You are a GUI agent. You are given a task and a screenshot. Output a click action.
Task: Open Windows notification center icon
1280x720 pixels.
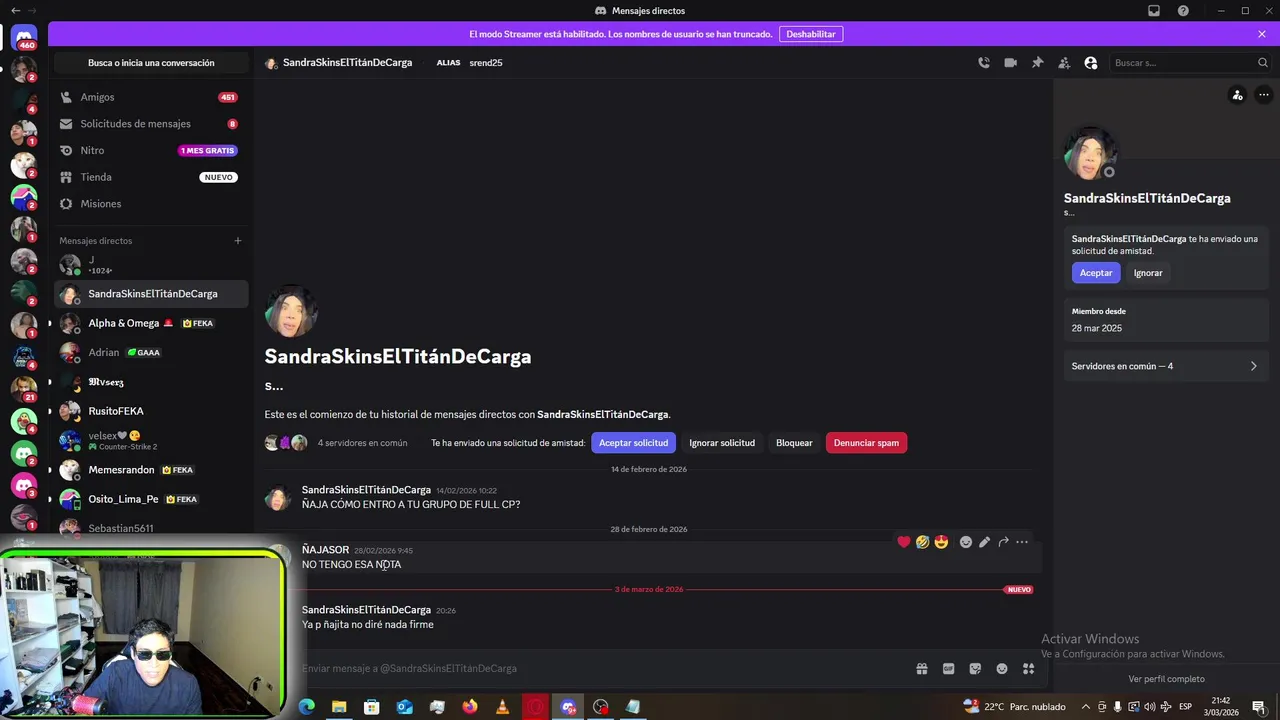click(1259, 707)
